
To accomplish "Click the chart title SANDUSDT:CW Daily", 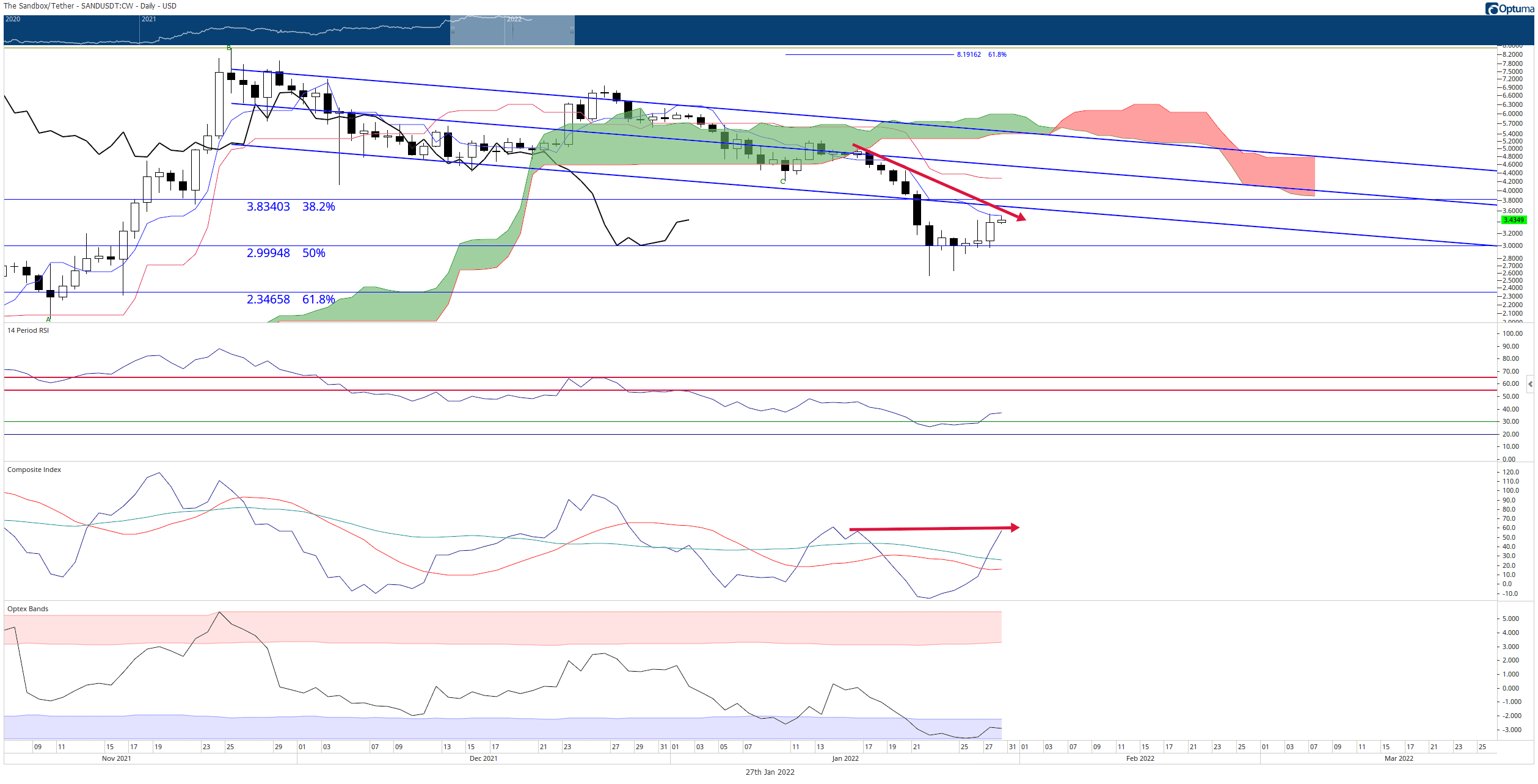I will pos(90,6).
